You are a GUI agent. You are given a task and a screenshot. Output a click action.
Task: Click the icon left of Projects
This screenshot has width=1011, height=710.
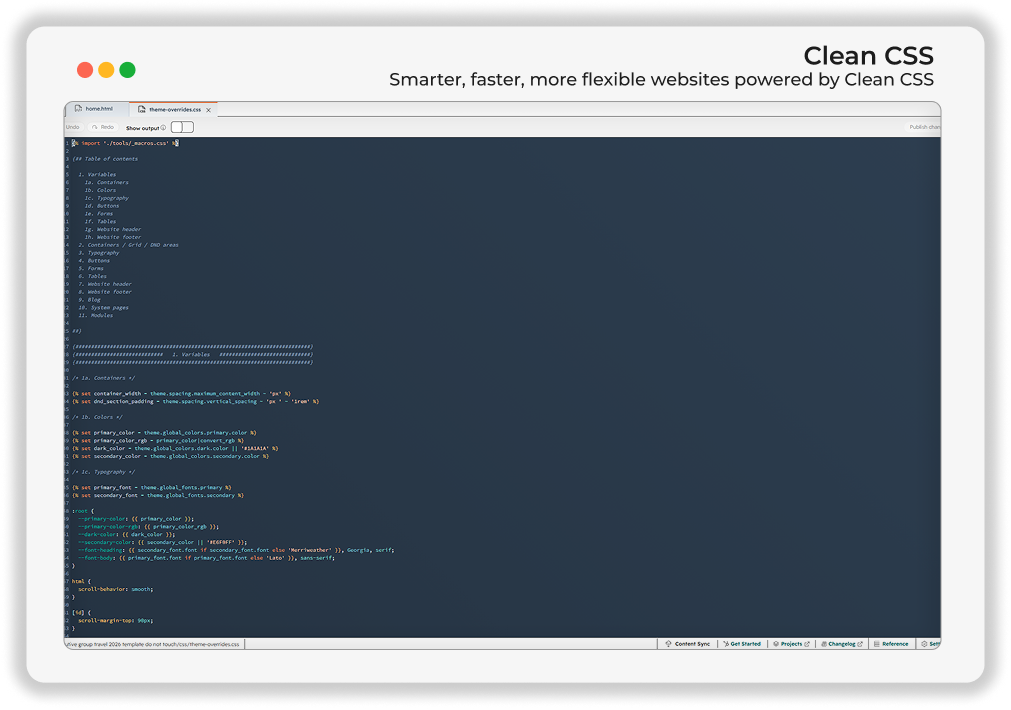(x=776, y=644)
